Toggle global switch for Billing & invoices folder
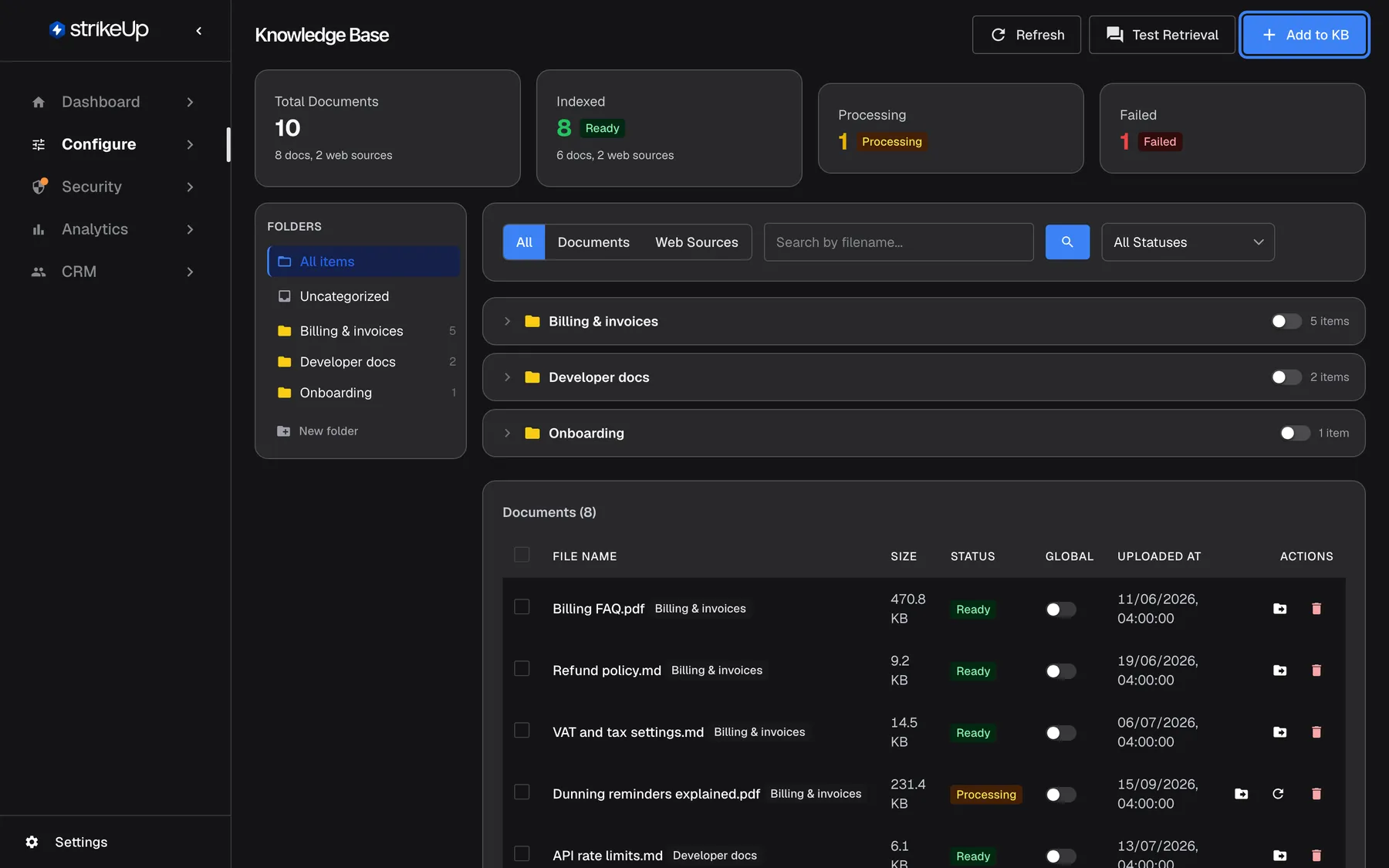 (x=1286, y=321)
